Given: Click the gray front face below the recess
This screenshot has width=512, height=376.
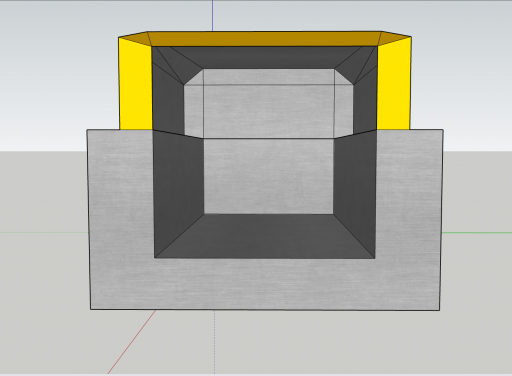Looking at the screenshot, I should point(265,284).
